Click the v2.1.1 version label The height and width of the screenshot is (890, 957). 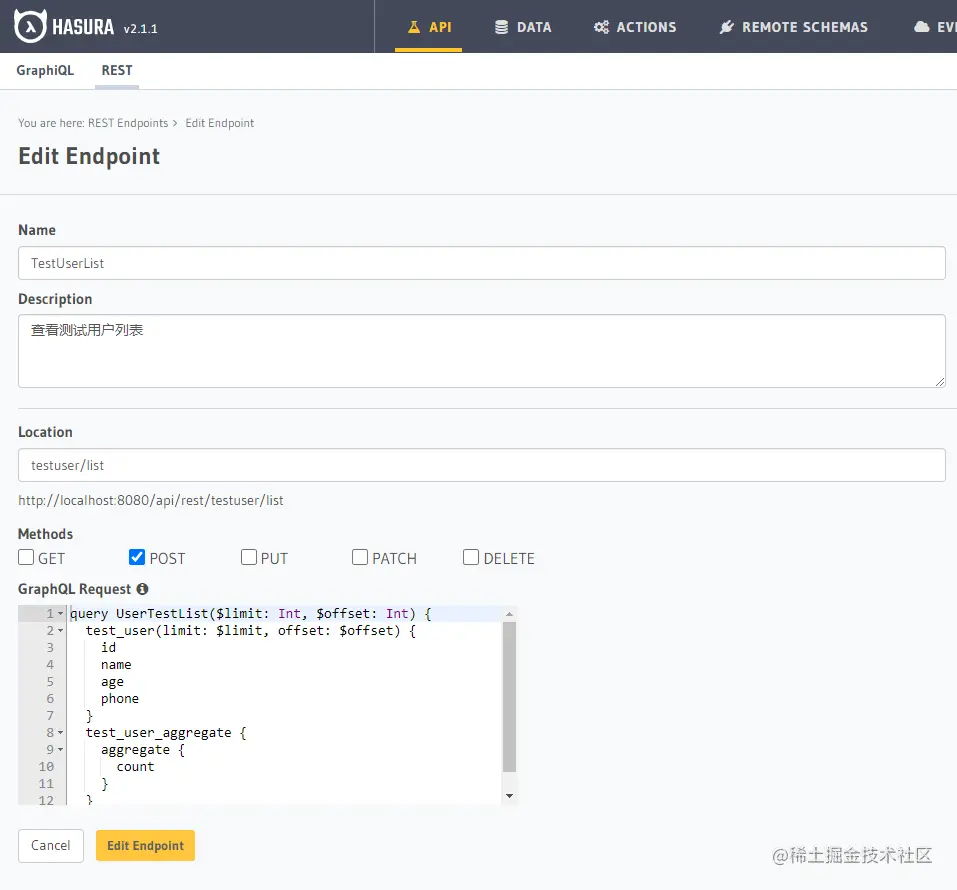[140, 29]
